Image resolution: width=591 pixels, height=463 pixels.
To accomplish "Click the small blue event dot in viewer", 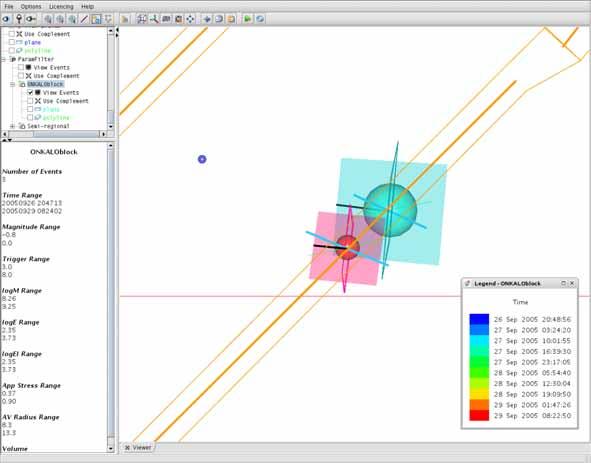I will pos(202,159).
